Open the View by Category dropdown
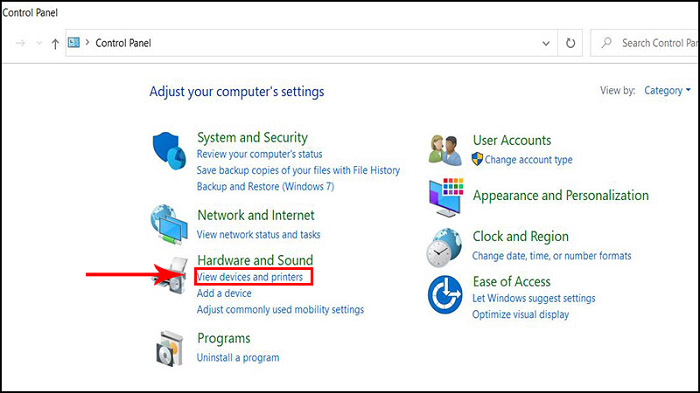Screen dimensions: 700x393 point(667,91)
